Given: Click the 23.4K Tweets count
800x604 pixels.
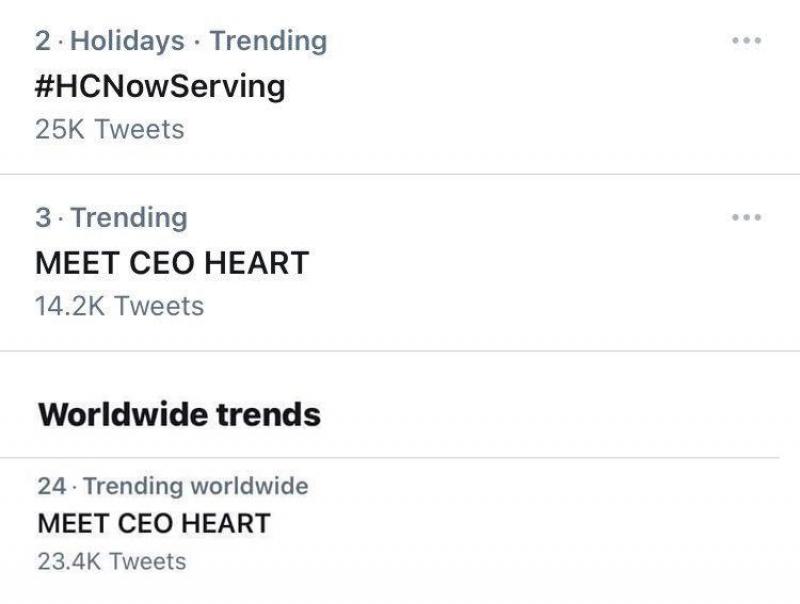Looking at the screenshot, I should click(x=111, y=561).
